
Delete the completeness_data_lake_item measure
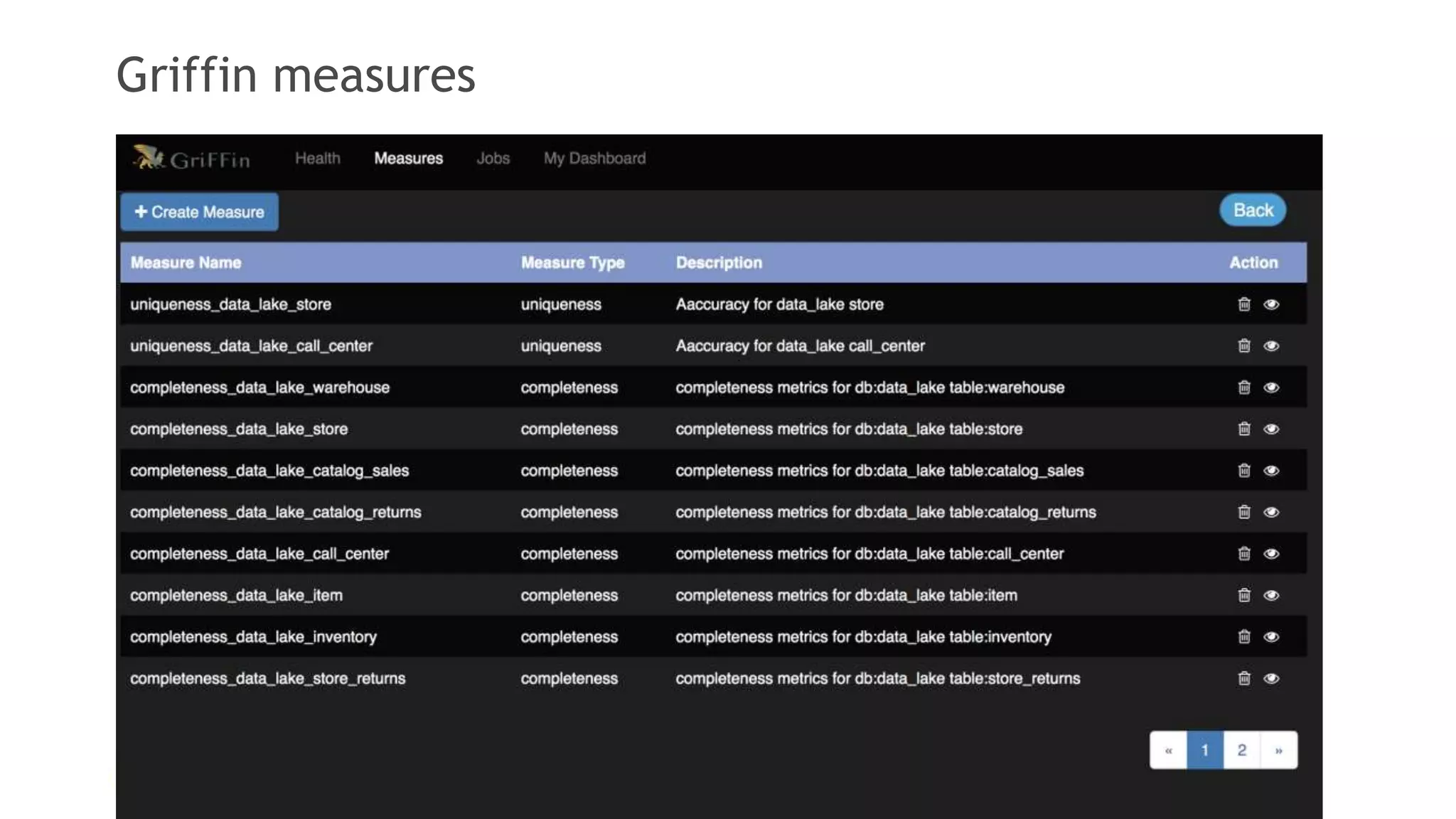click(1243, 595)
